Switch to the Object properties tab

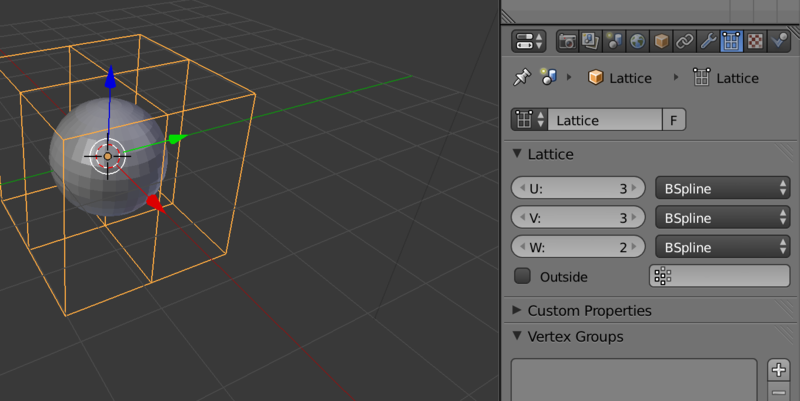click(661, 41)
